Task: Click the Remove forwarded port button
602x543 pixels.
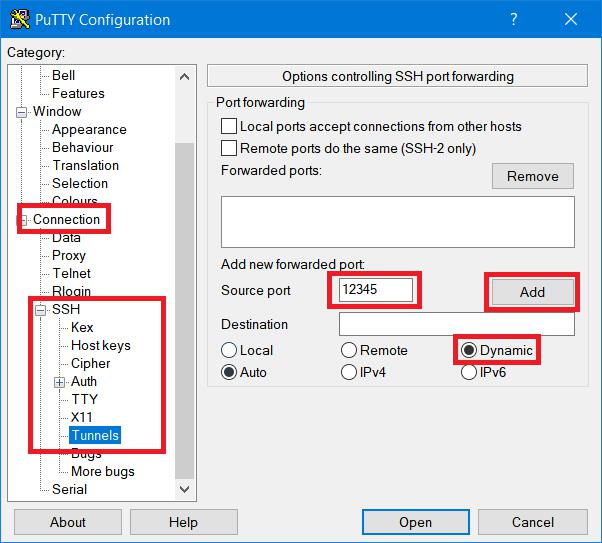Action: pyautogui.click(x=533, y=176)
